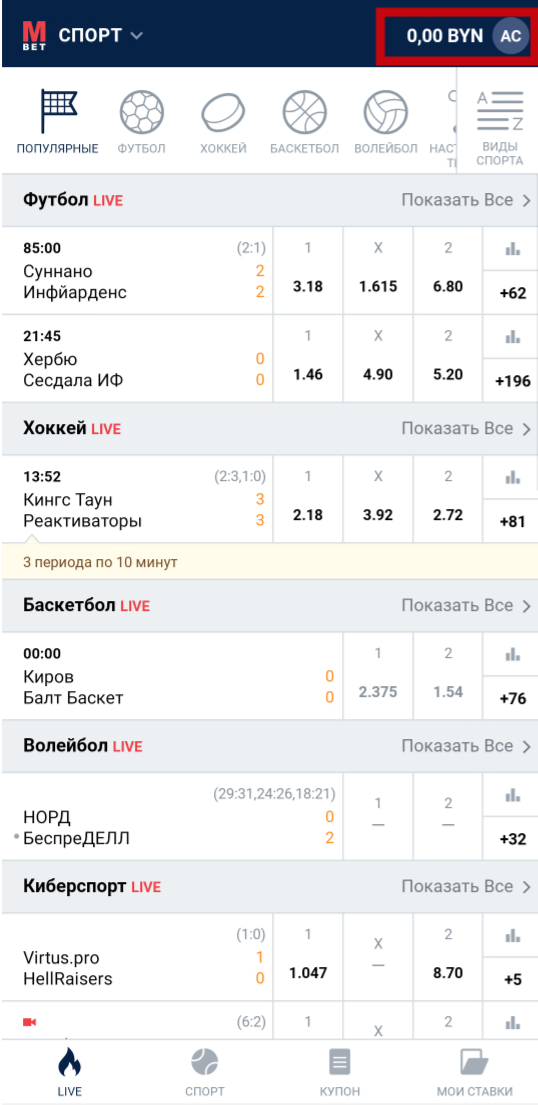Select the Футбол soccer ball icon
This screenshot has width=538, height=1105.
click(142, 112)
